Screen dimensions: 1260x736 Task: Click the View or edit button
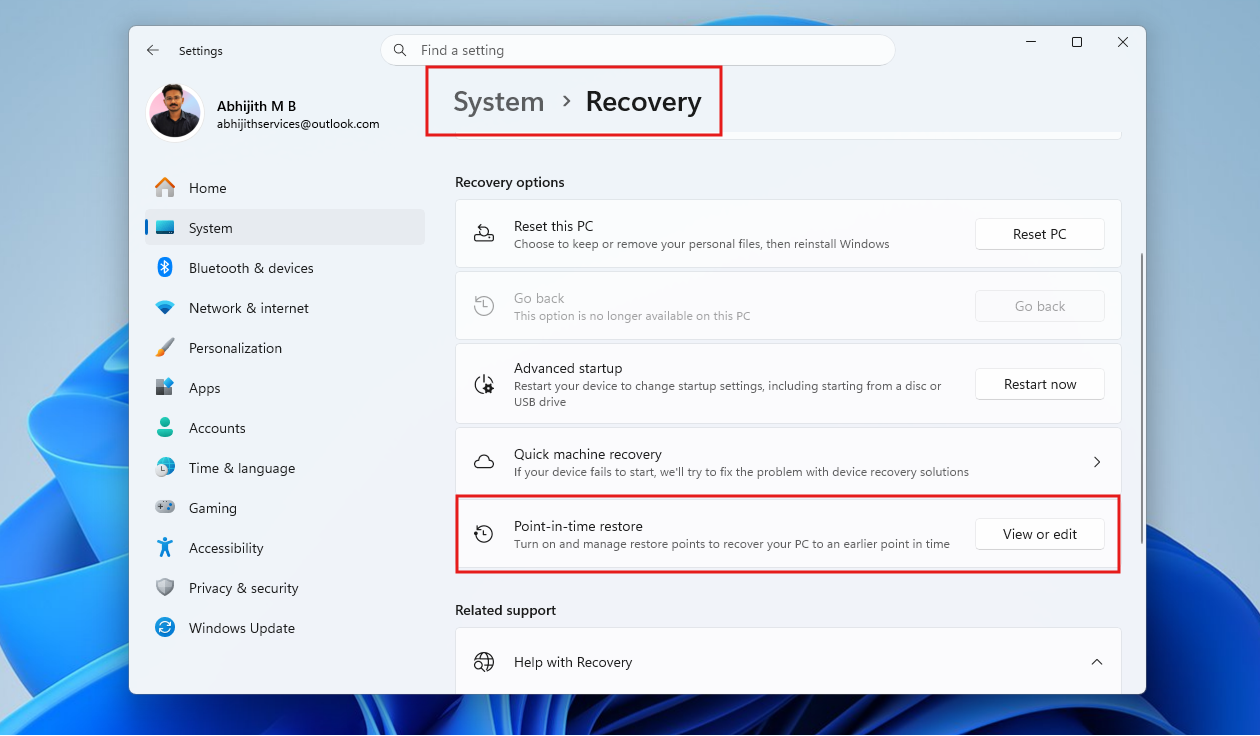pyautogui.click(x=1040, y=534)
